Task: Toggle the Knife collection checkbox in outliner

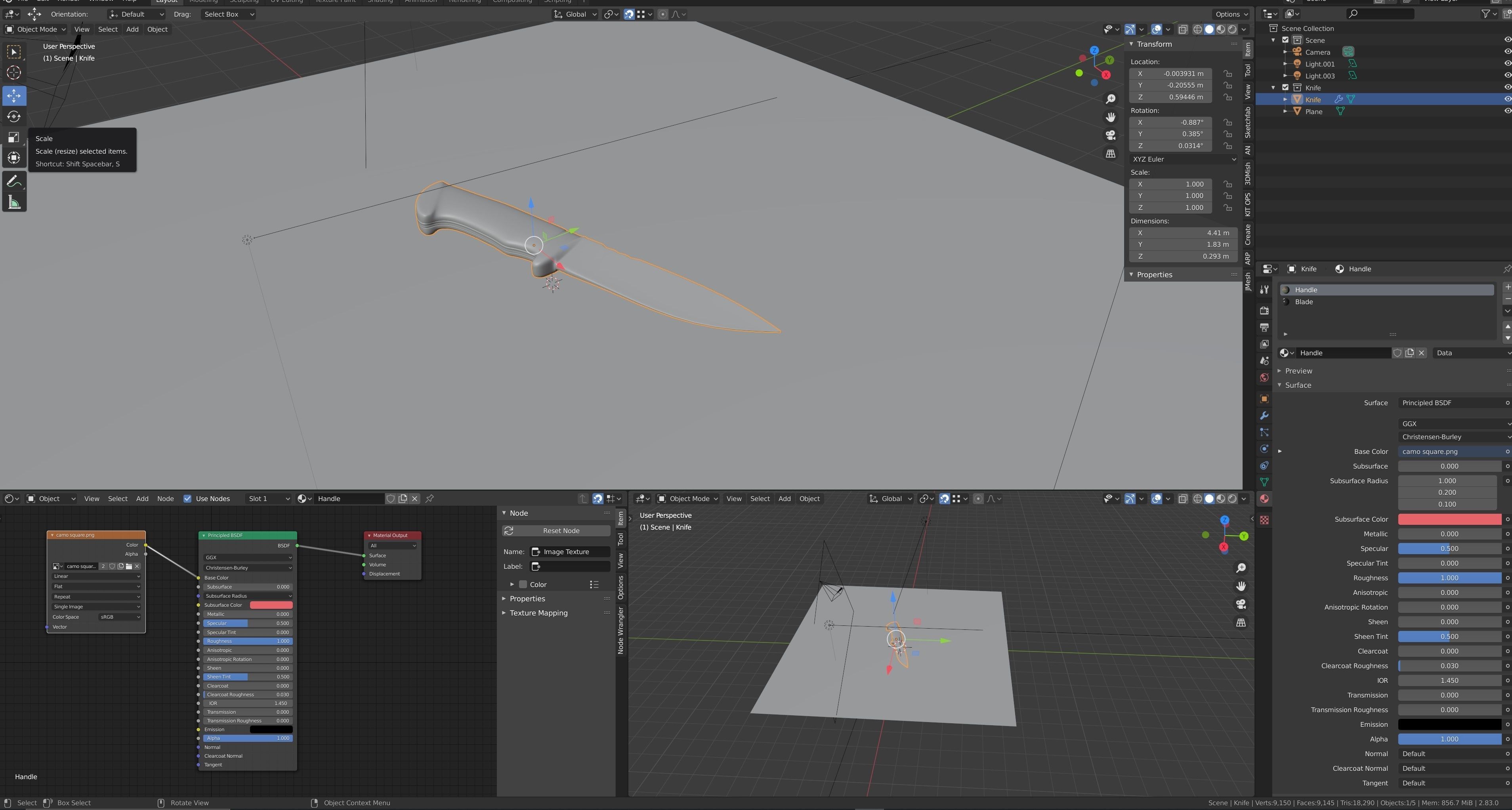Action: tap(1285, 88)
